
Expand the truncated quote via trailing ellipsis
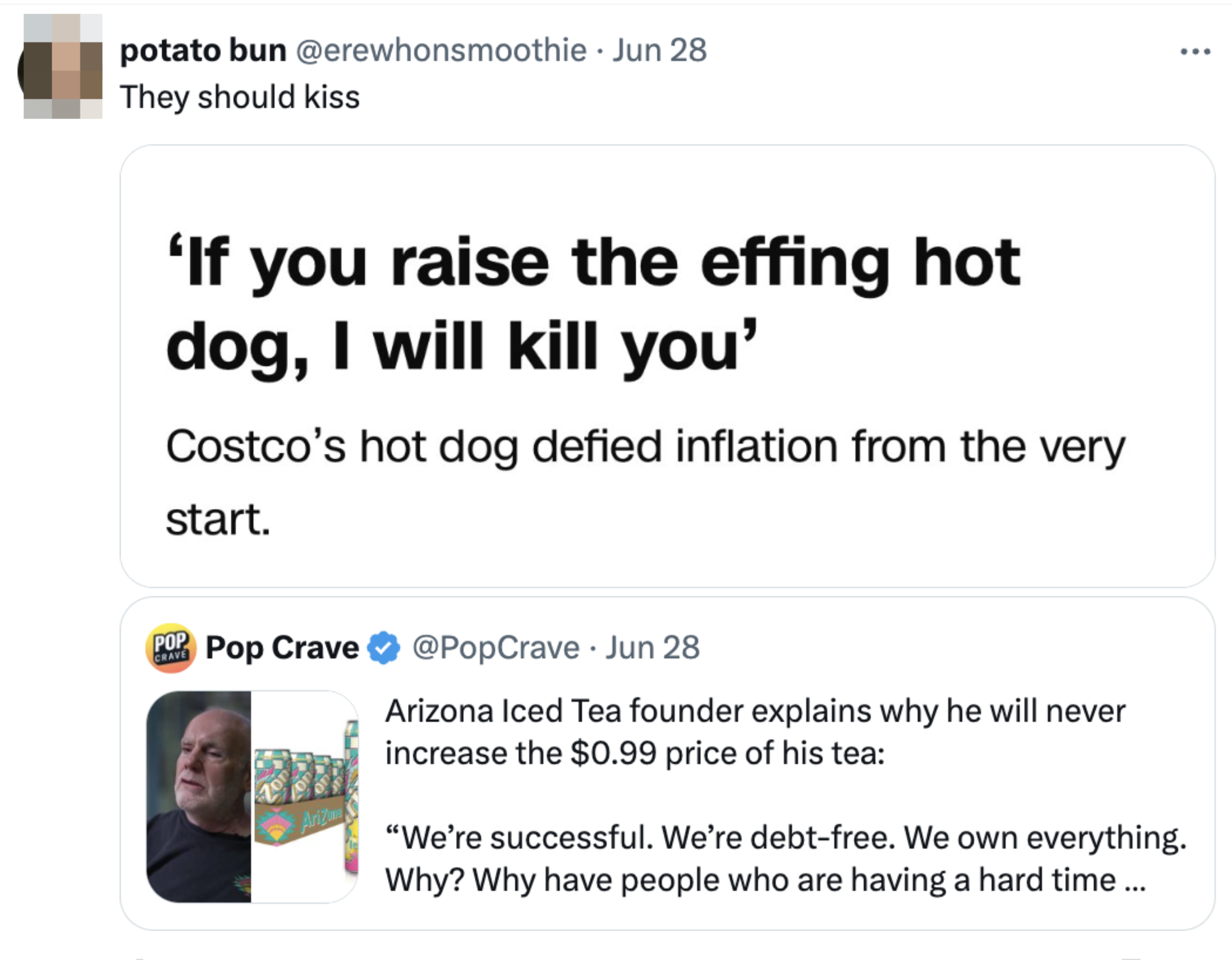pos(1135,881)
